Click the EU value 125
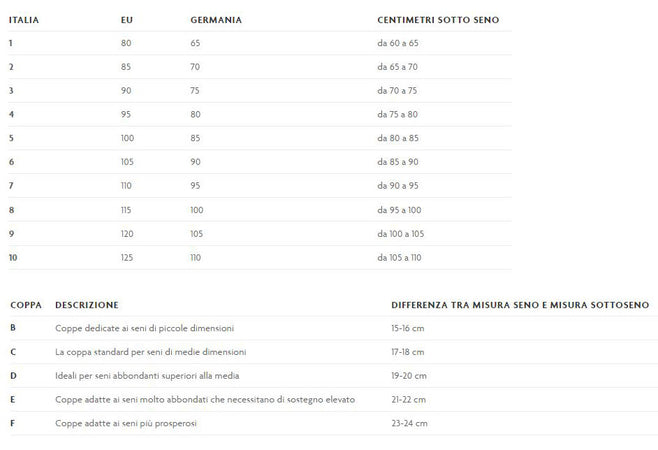 127,257
